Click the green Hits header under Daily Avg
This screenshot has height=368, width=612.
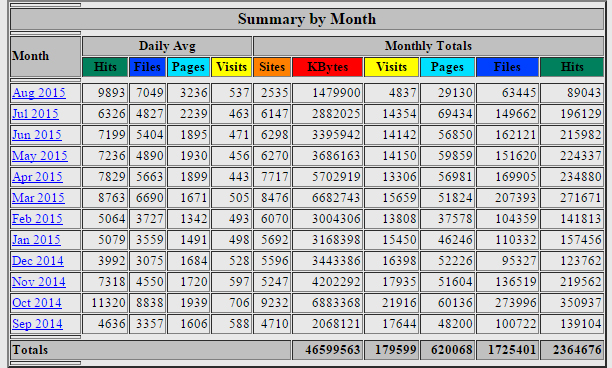(x=105, y=67)
